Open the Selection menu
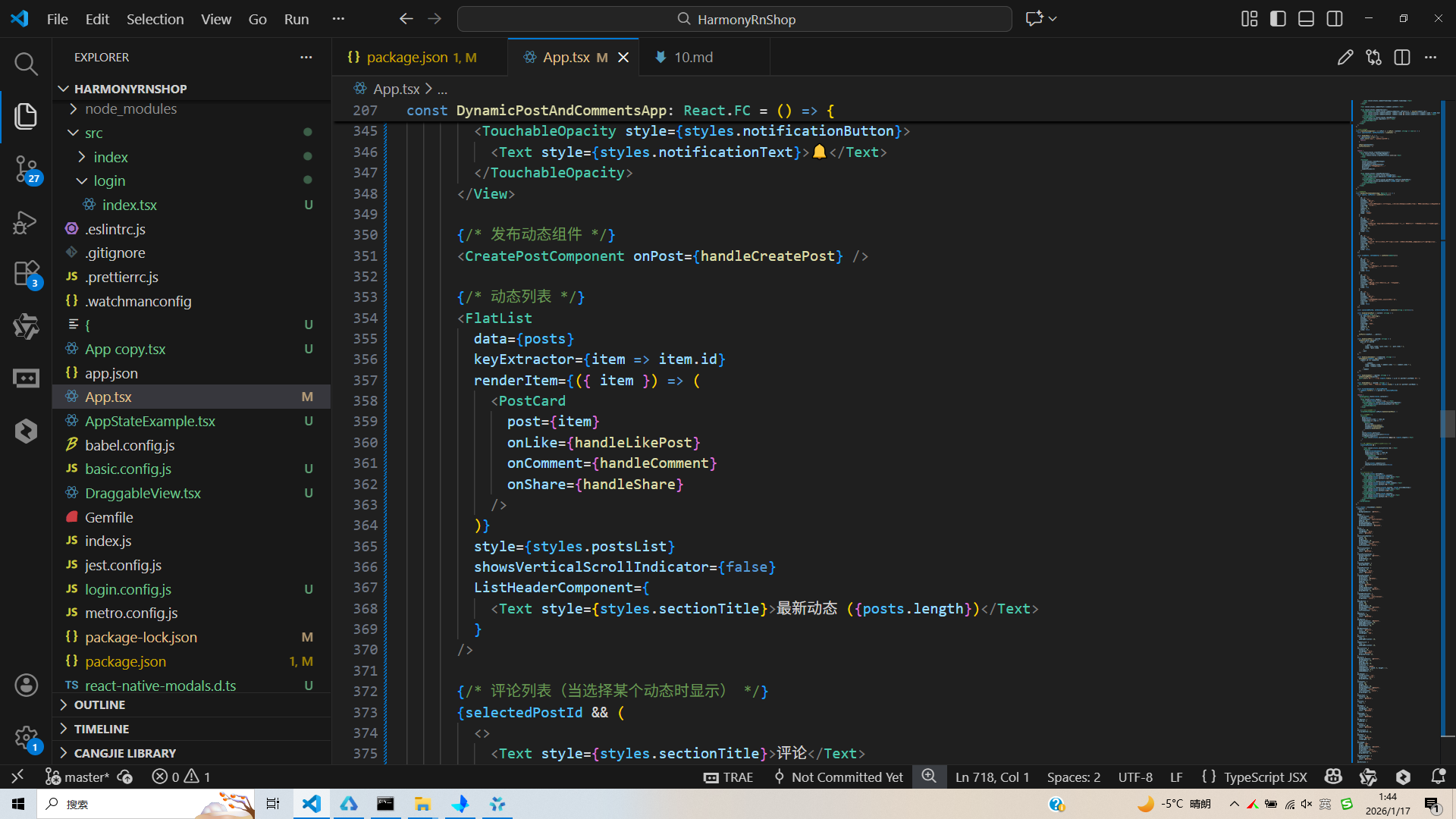 (x=155, y=19)
